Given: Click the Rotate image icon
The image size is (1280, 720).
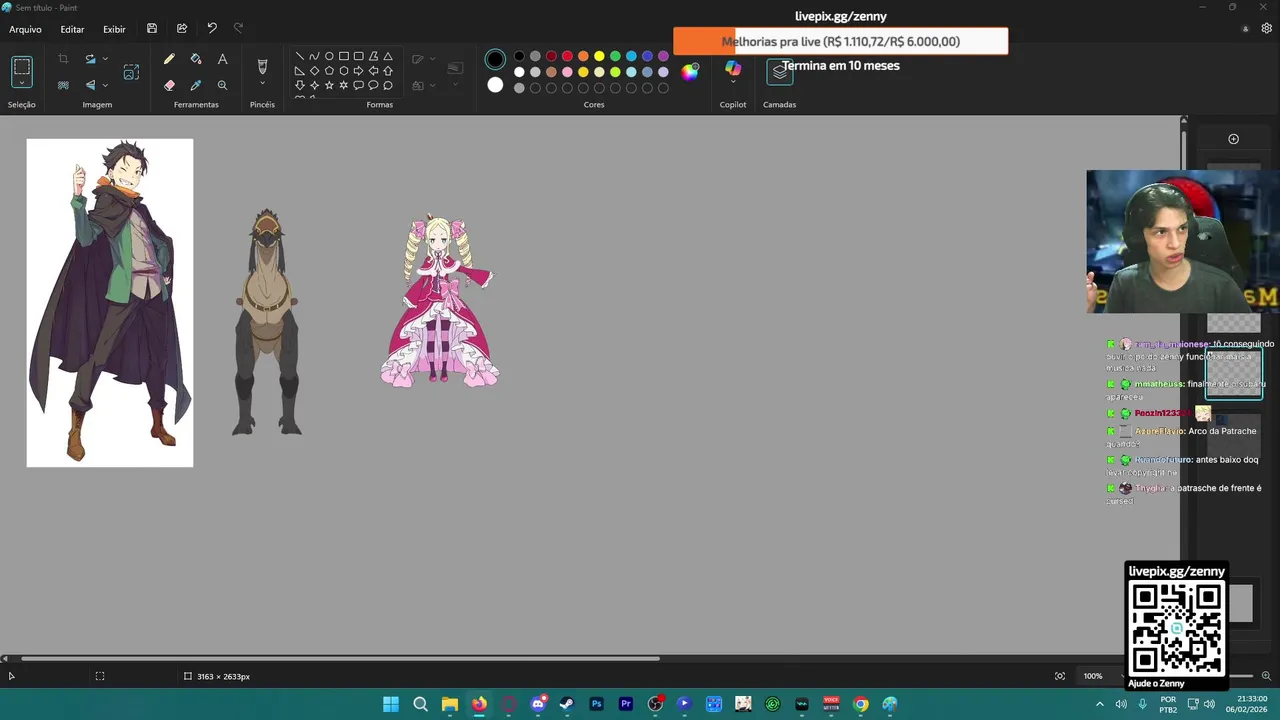Looking at the screenshot, I should [x=90, y=59].
